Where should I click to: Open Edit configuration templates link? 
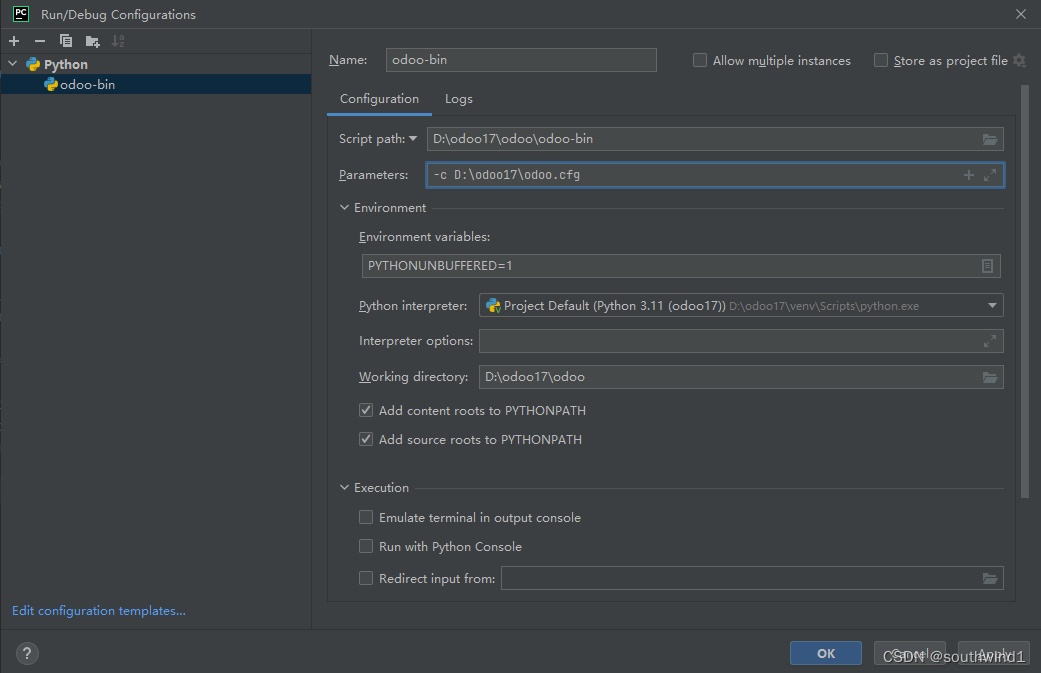pos(99,611)
